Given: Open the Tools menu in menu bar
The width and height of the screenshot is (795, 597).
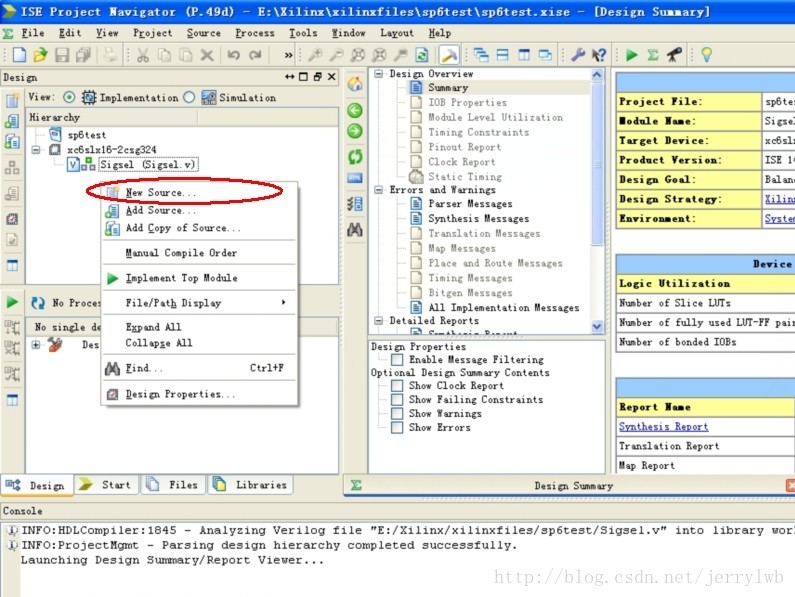Looking at the screenshot, I should 303,33.
